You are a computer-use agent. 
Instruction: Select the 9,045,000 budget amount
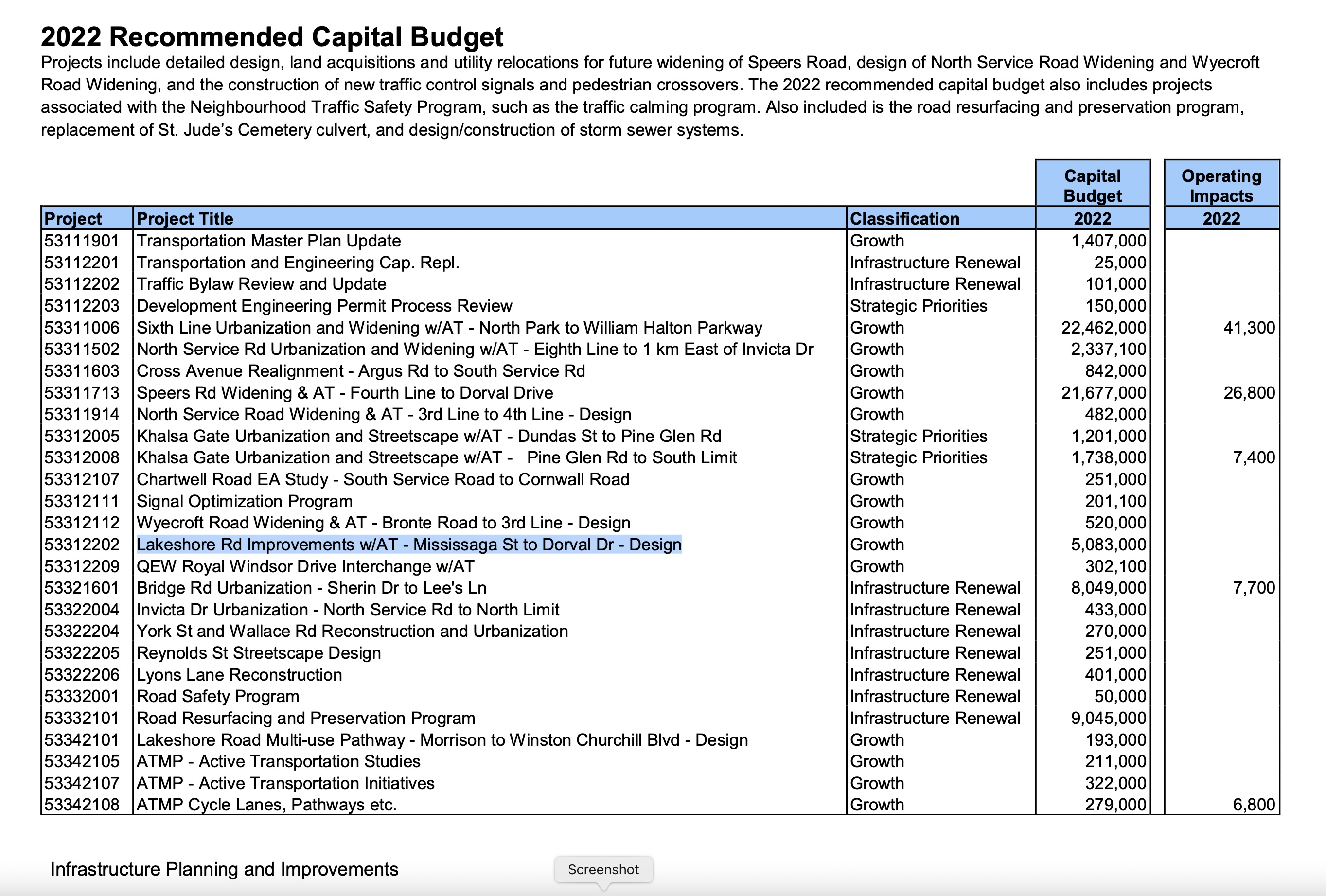[x=1108, y=718]
